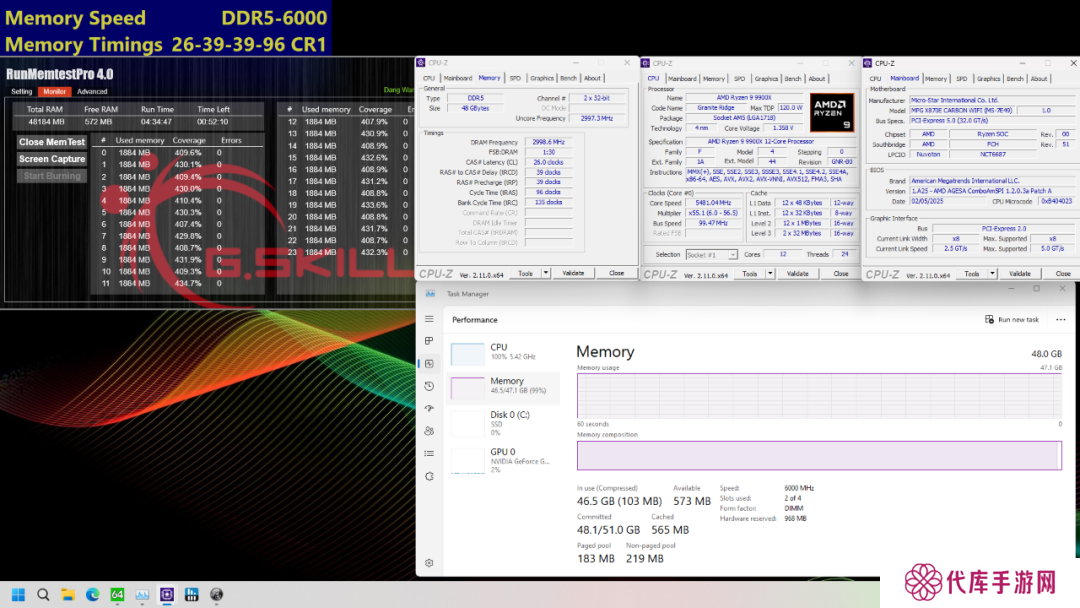Click Close MemTest button
Screen dimensions: 1080x608
point(52,142)
